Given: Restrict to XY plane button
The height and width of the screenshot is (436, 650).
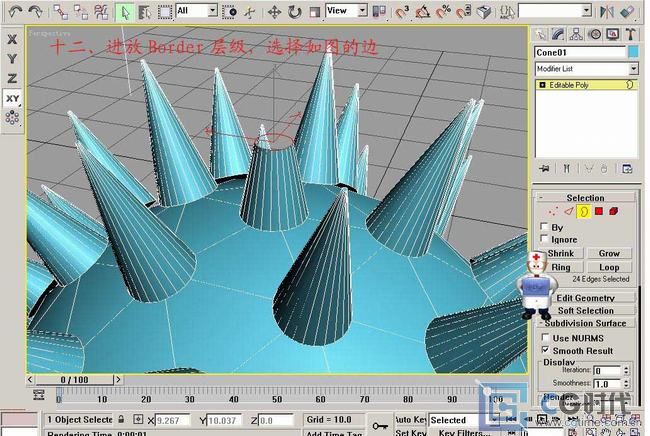Looking at the screenshot, I should (x=12, y=99).
